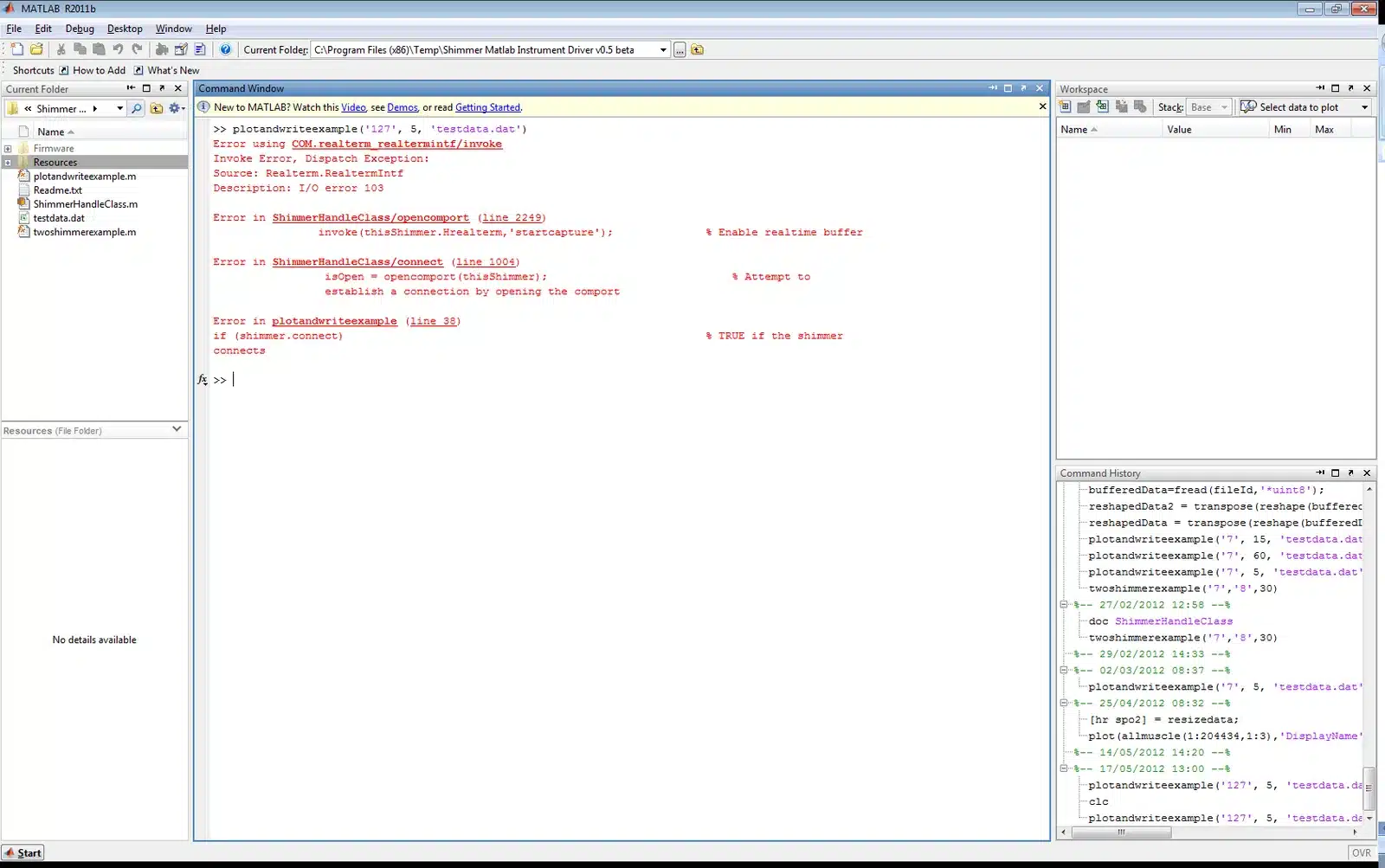Screen dimensions: 1385x868
Task: Maximize the Workspace panel
Action: (x=1335, y=88)
